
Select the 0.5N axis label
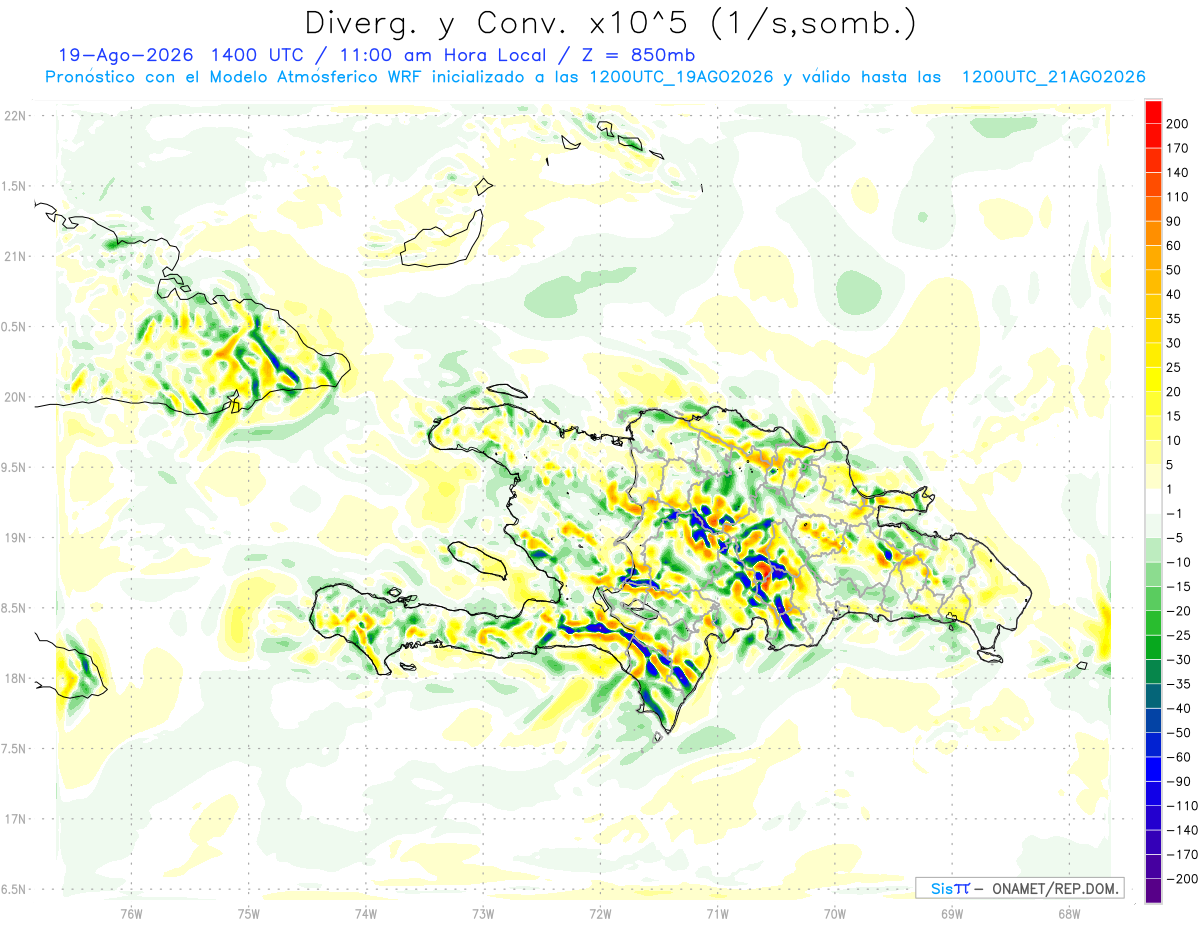[14, 327]
